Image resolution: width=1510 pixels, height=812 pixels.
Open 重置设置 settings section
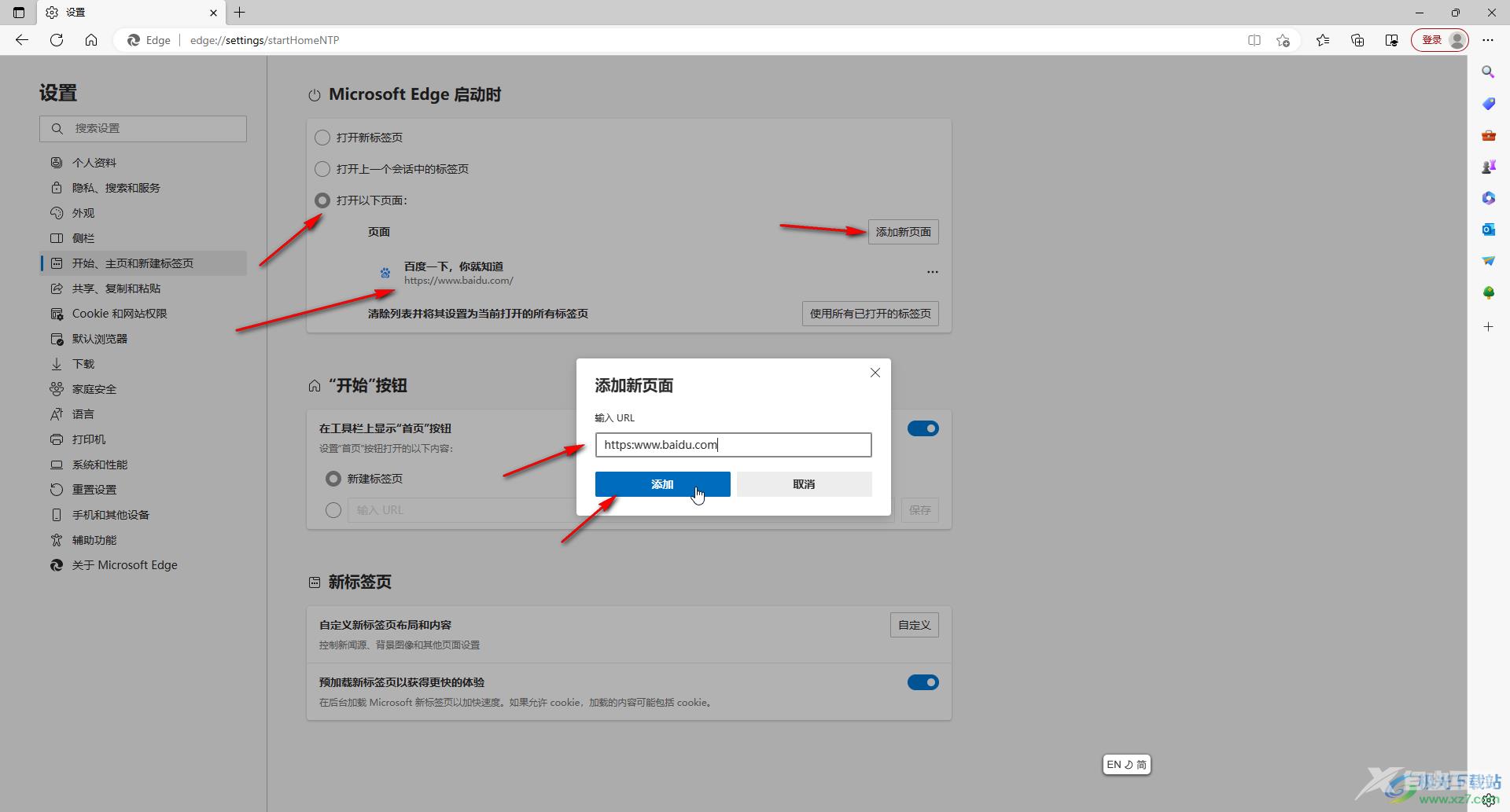click(x=143, y=490)
